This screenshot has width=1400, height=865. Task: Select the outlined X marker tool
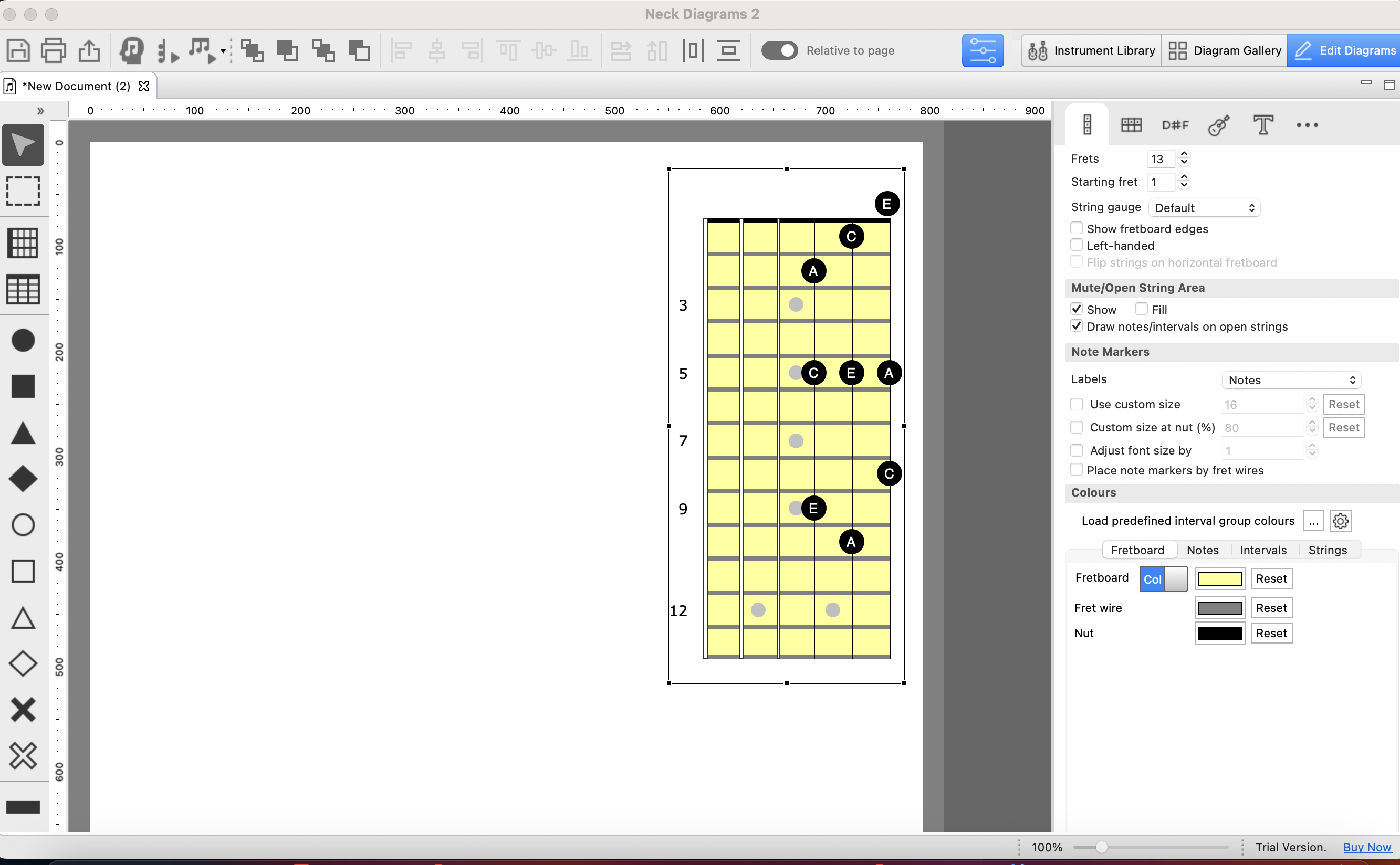(23, 756)
